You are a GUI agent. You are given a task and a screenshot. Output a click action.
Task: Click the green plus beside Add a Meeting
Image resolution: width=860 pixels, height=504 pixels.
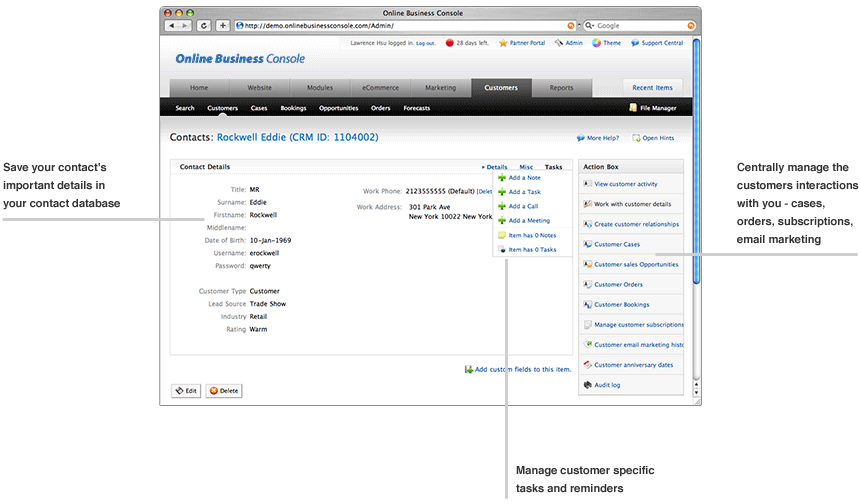[x=502, y=221]
